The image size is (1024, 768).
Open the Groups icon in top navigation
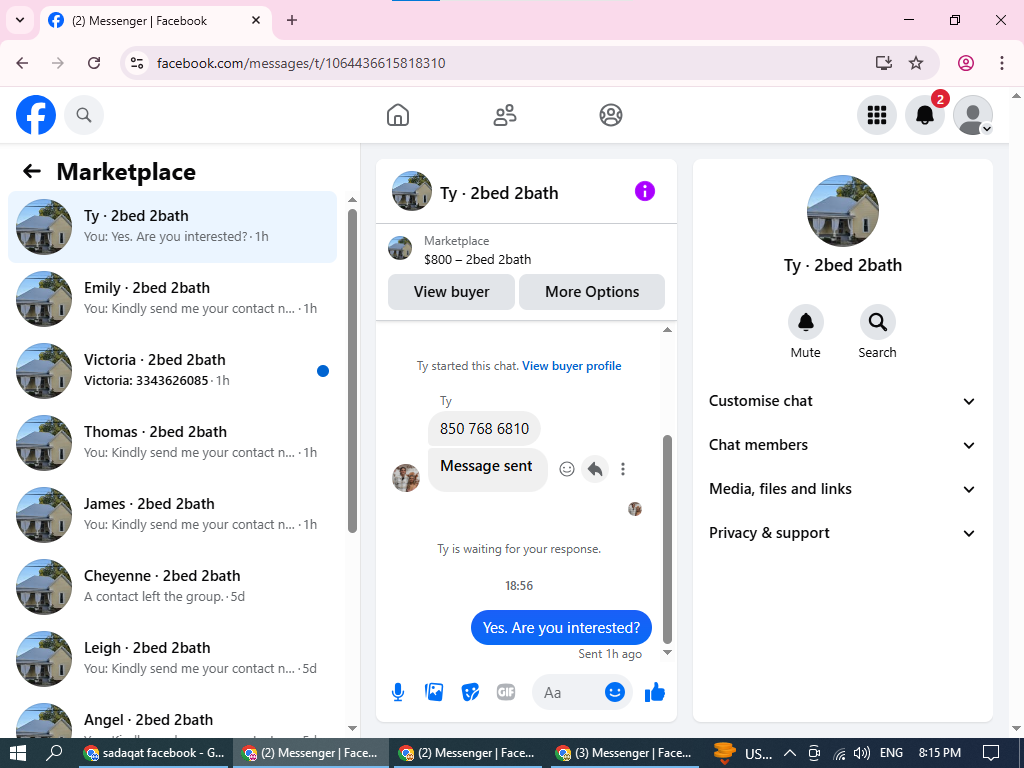click(611, 115)
